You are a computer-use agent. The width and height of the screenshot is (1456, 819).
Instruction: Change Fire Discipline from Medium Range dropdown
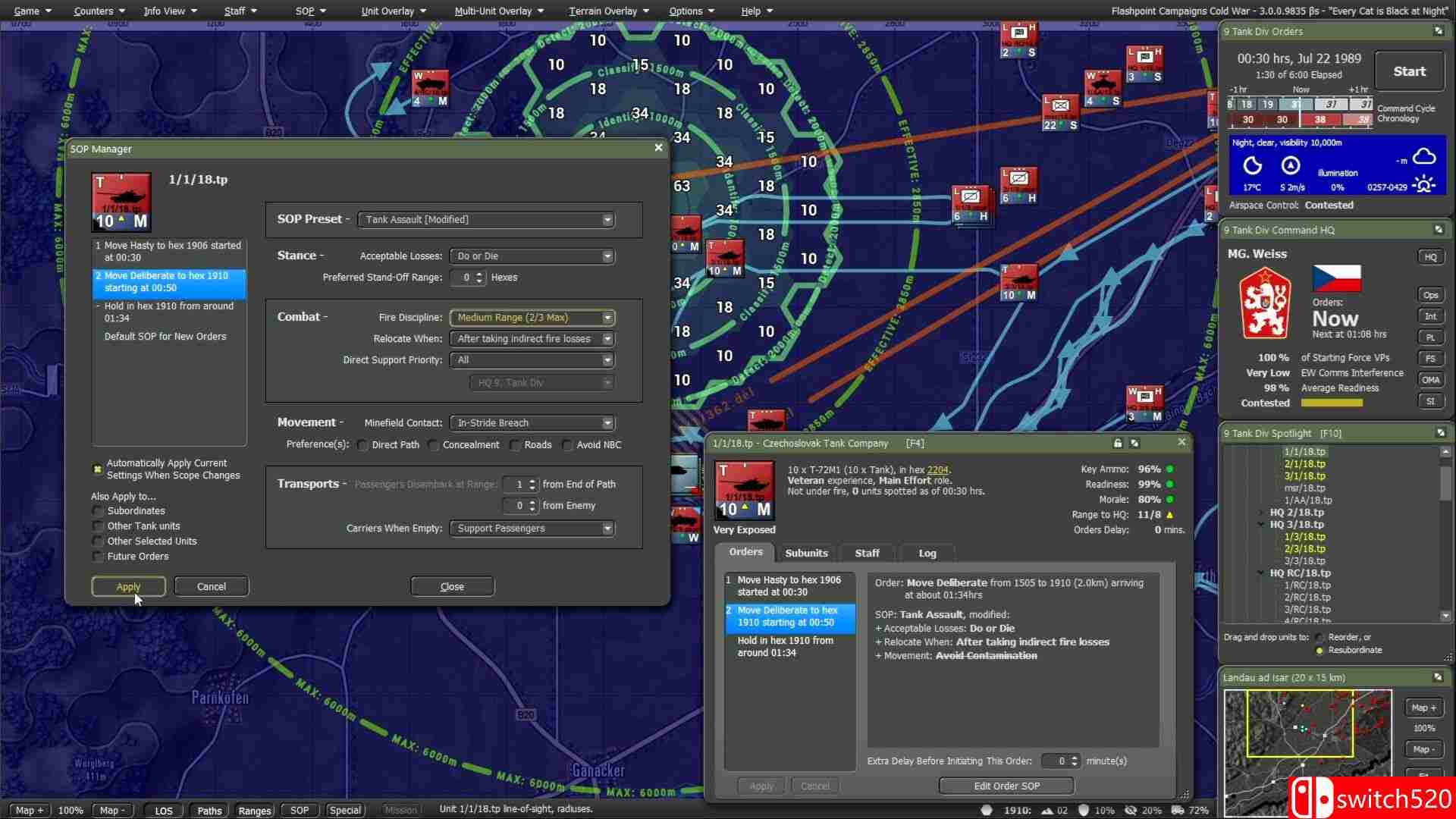point(607,317)
